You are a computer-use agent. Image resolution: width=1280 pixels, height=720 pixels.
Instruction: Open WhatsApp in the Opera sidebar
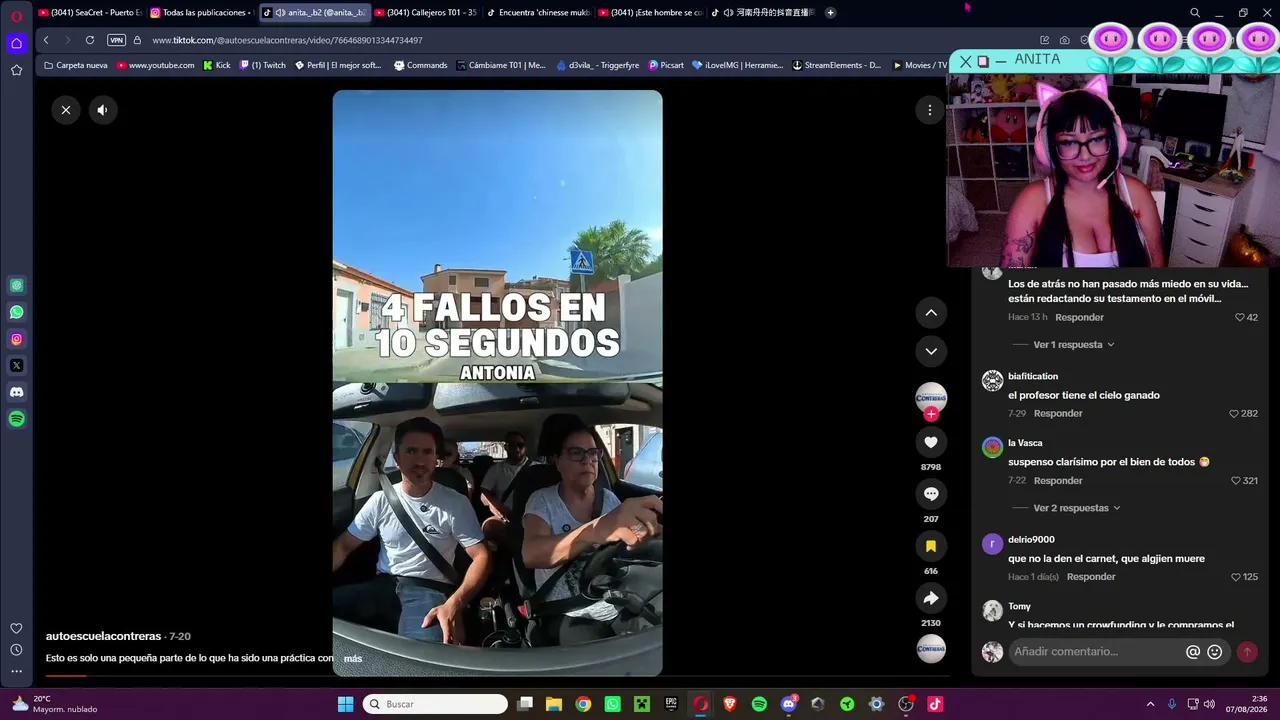17,312
